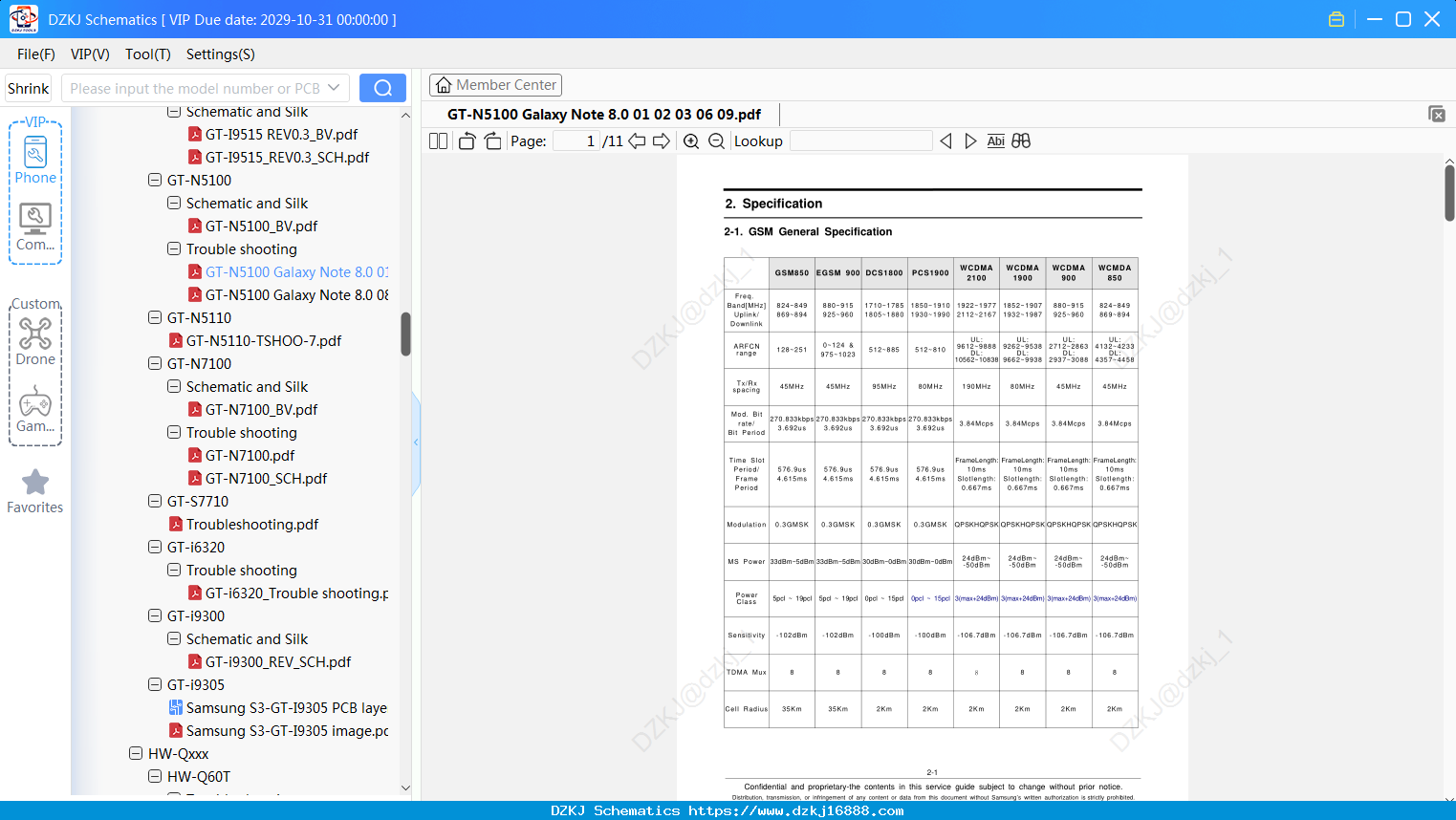The width and height of the screenshot is (1456, 820).
Task: Collapse the GT-N5100 tree node
Action: point(155,180)
